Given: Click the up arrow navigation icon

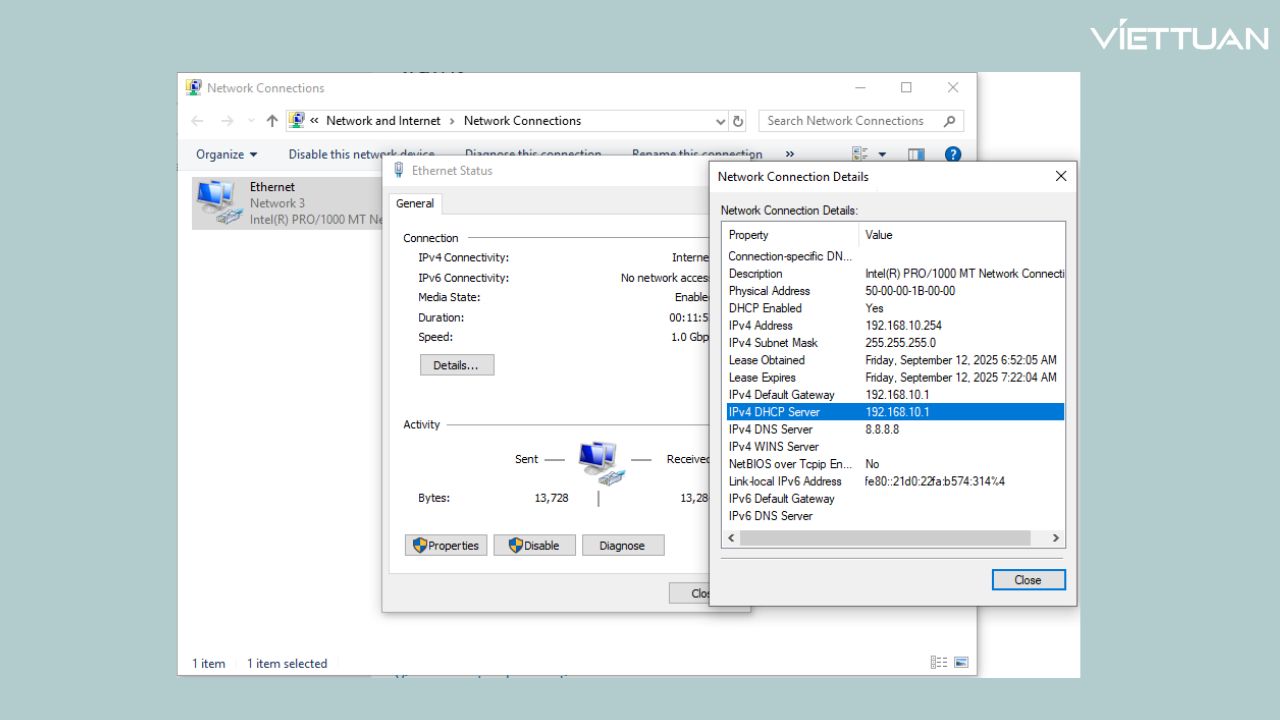Looking at the screenshot, I should tap(272, 121).
